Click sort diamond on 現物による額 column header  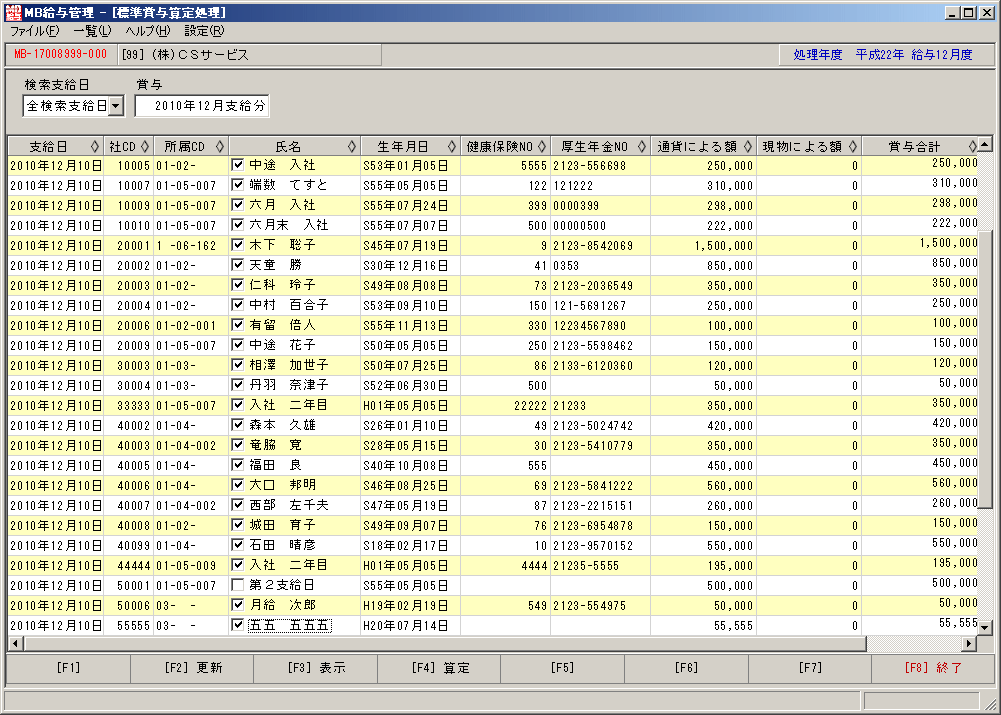853,146
